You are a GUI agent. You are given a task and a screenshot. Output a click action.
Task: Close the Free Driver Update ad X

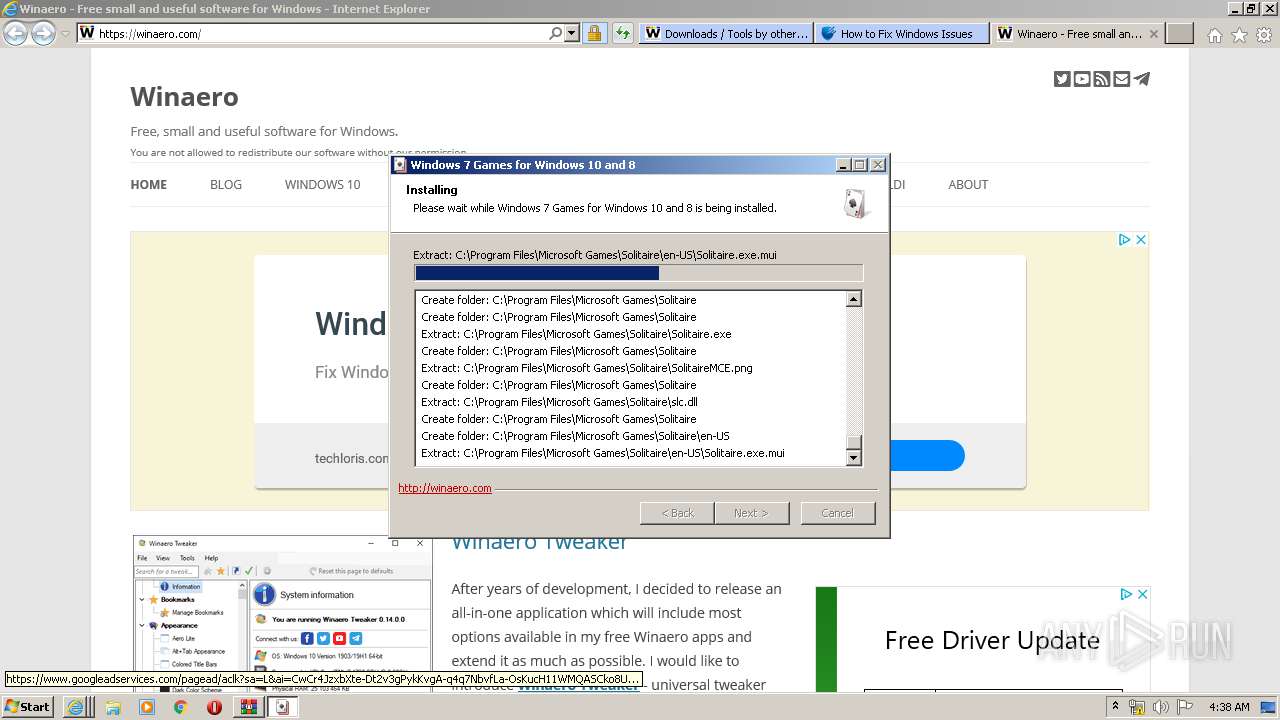pos(1142,594)
